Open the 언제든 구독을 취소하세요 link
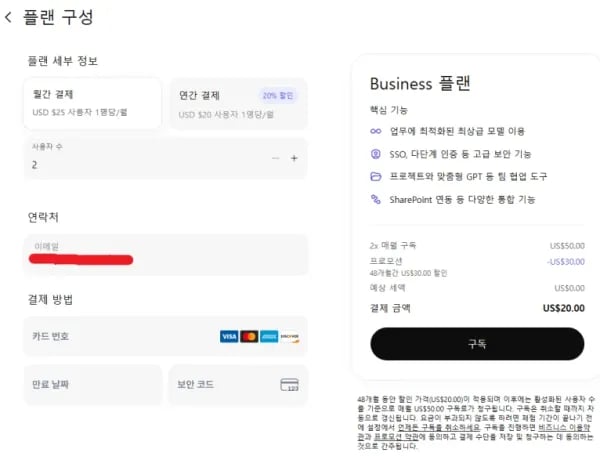This screenshot has width=600, height=456. [439, 427]
